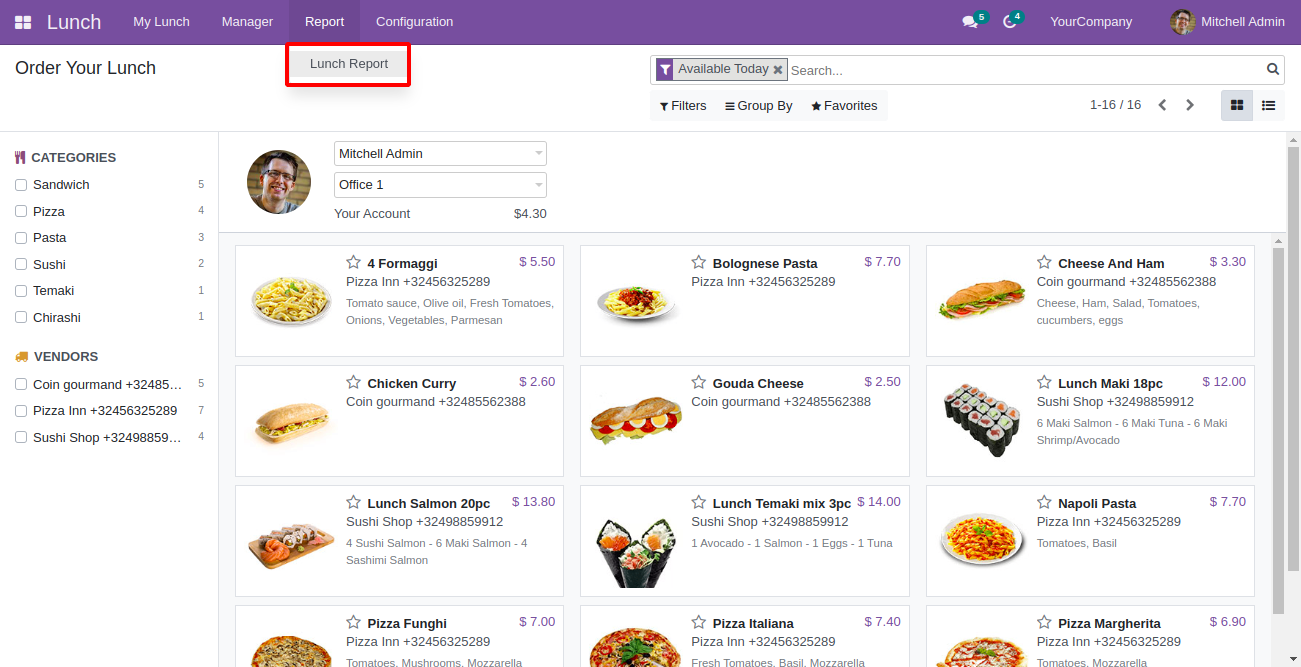
Task: Click the Mitchell Admin avatar in navbar
Action: 1183,22
